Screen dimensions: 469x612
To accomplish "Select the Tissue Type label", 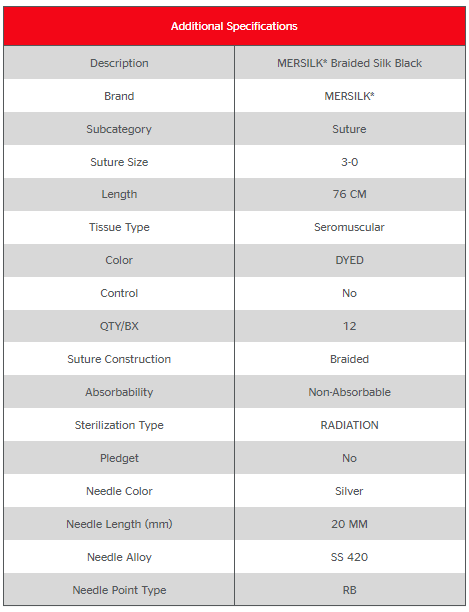I will click(119, 227).
